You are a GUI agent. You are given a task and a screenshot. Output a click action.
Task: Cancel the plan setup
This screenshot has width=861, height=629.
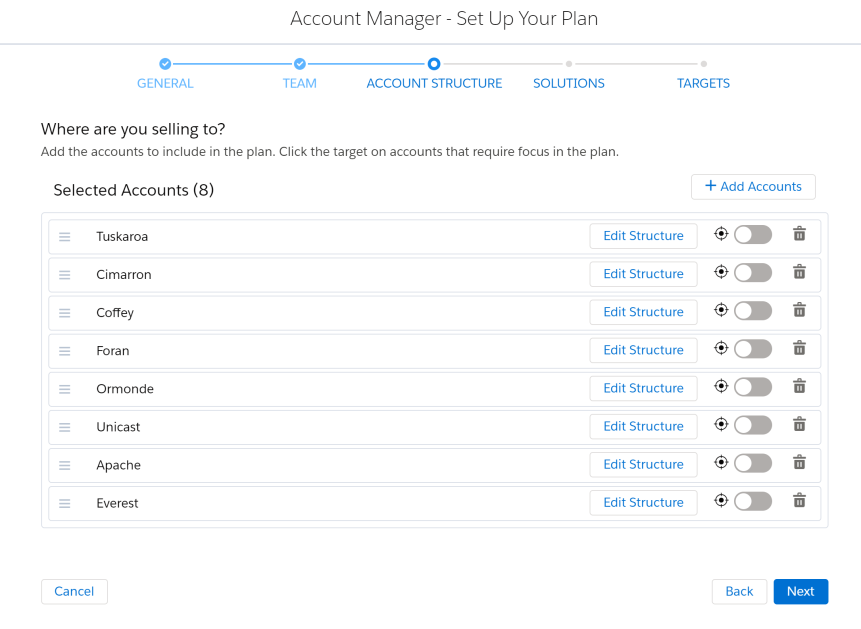[74, 592]
